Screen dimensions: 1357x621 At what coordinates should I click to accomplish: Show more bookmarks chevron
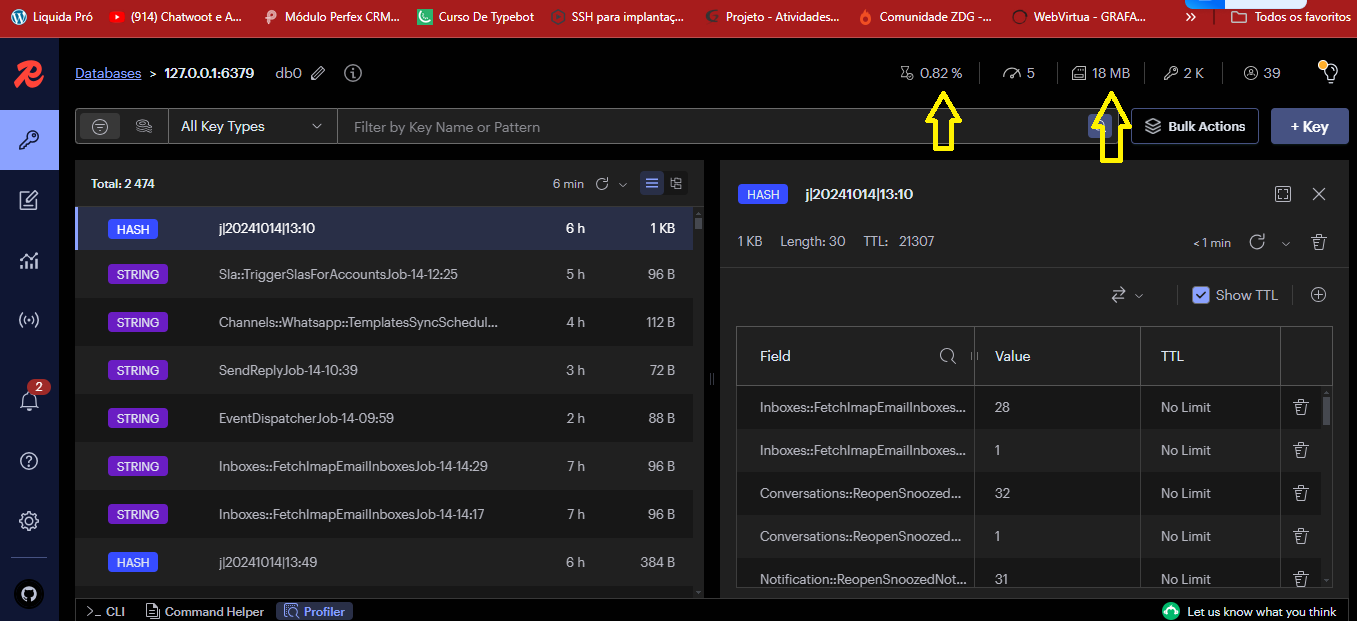click(x=1192, y=17)
